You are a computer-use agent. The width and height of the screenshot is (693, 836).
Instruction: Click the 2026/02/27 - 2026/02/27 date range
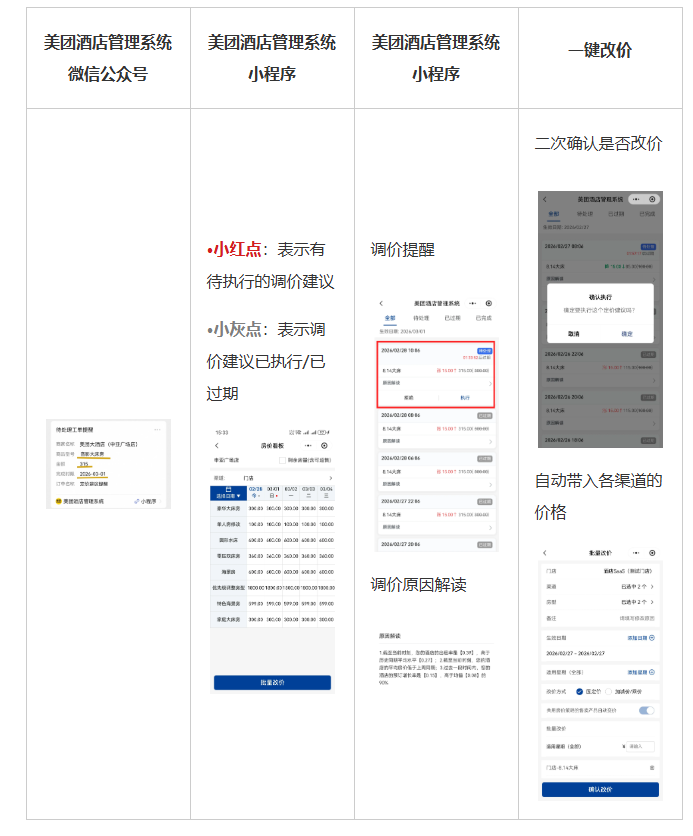576,653
